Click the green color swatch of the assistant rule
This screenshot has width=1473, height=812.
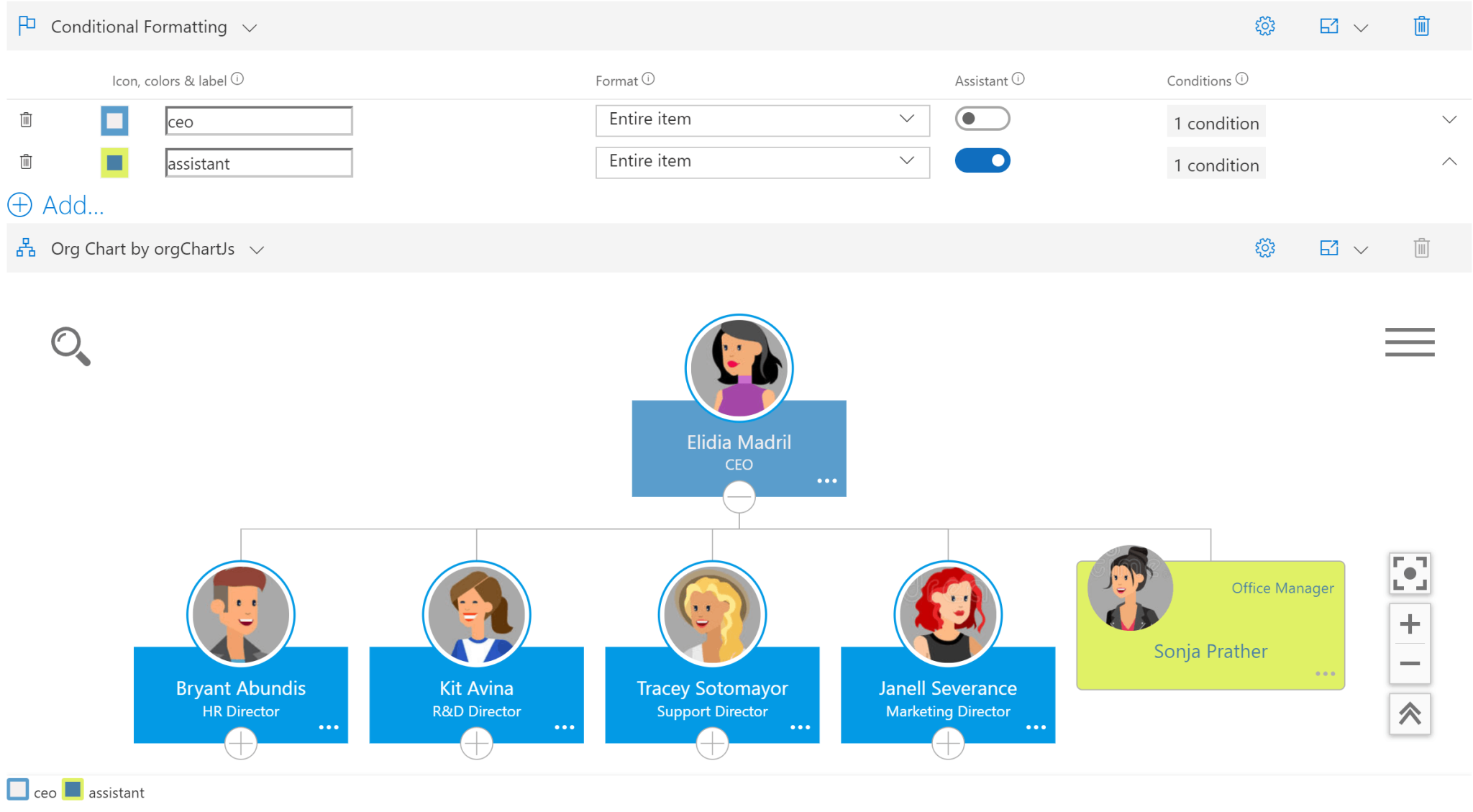coord(114,163)
